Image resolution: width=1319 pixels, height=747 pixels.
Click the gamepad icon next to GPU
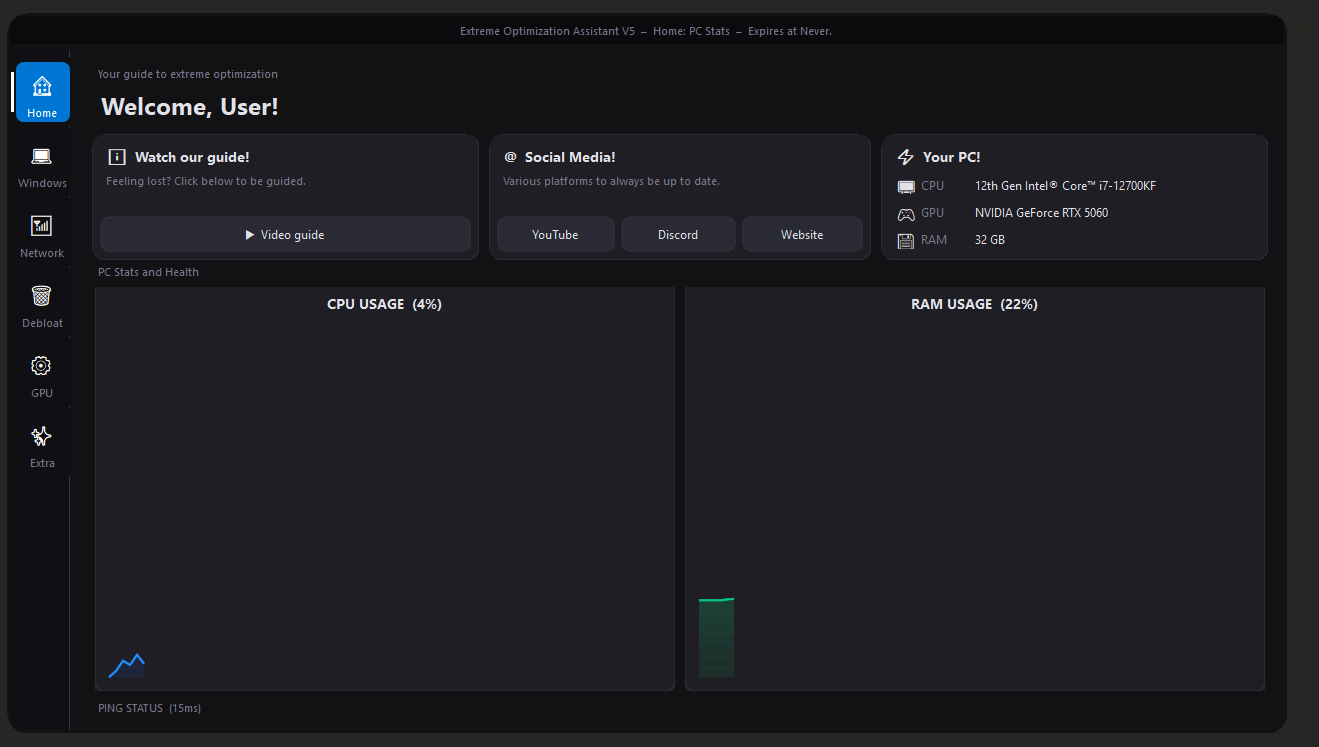click(x=906, y=214)
